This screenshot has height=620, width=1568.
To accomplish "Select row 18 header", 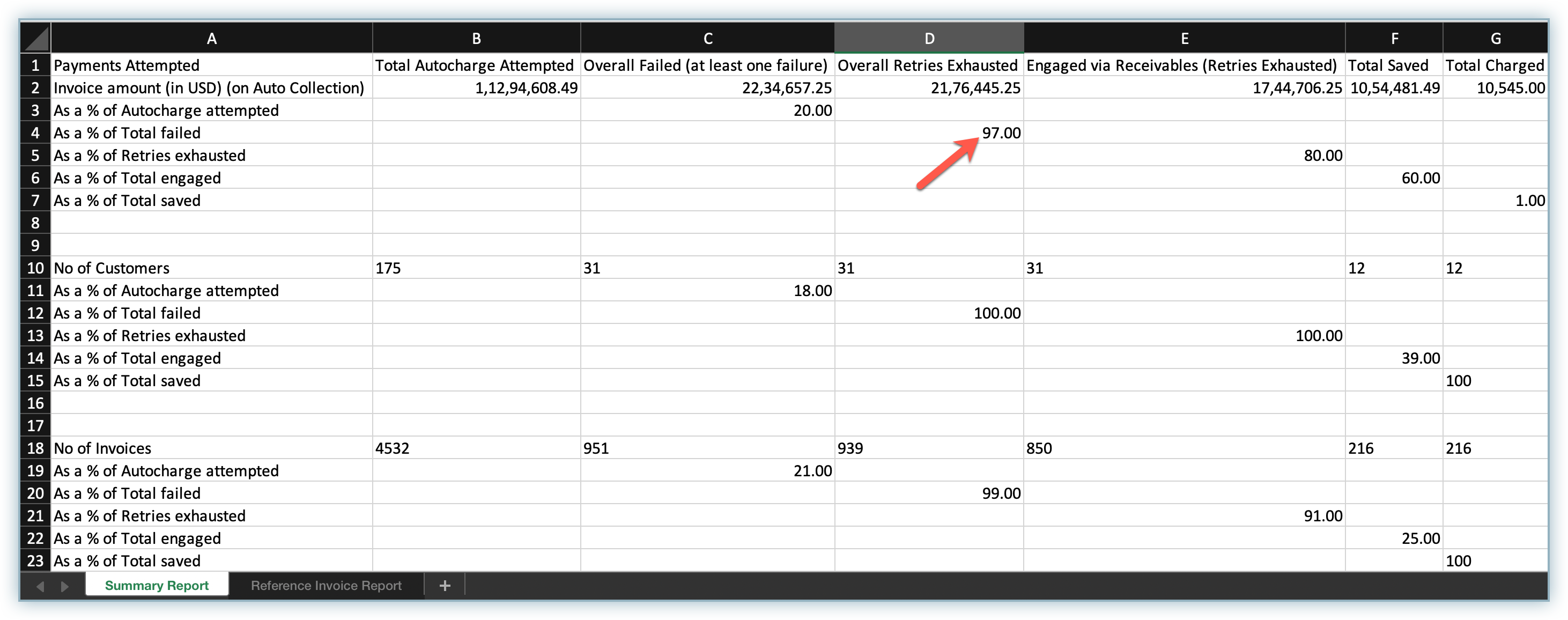I will click(35, 448).
